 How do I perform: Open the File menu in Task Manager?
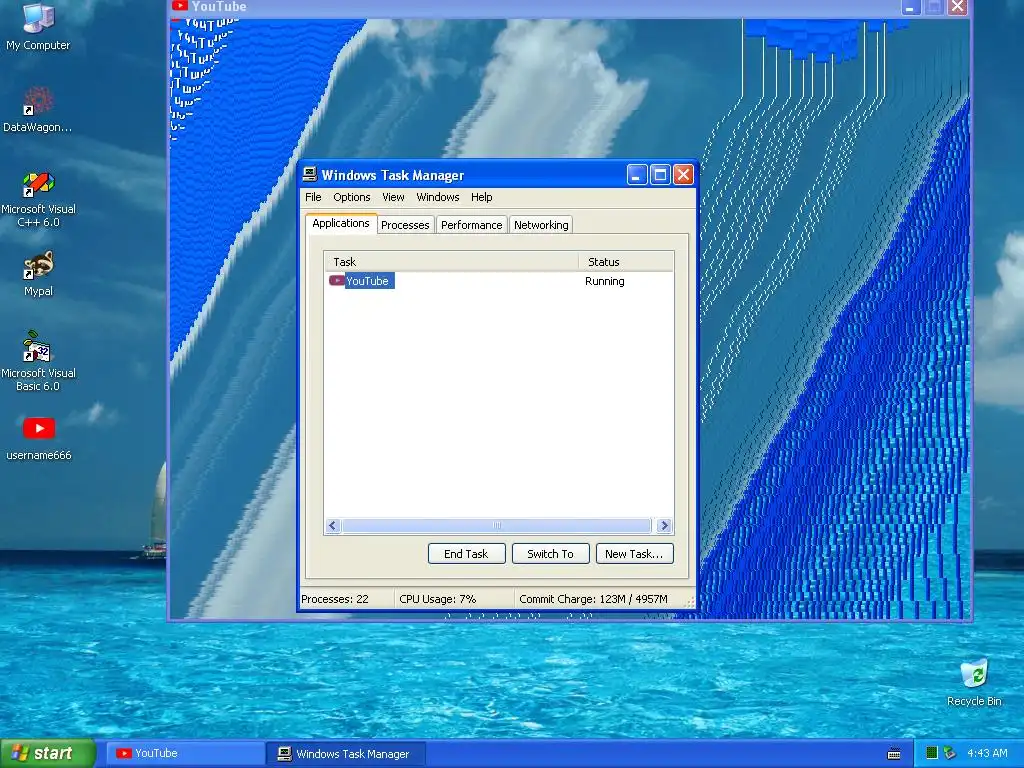coord(313,197)
